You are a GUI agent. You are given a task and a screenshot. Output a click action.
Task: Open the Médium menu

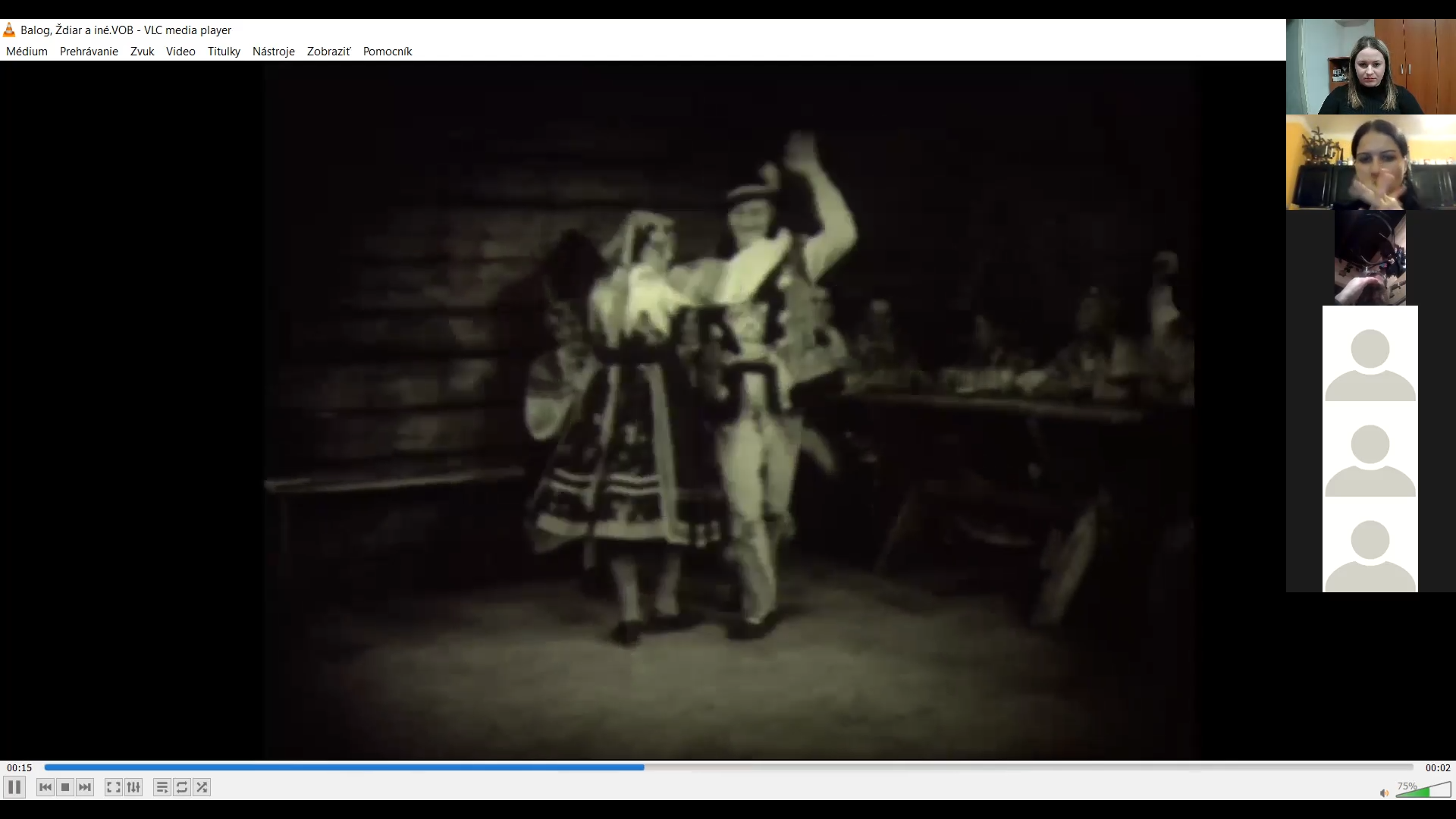coord(27,52)
